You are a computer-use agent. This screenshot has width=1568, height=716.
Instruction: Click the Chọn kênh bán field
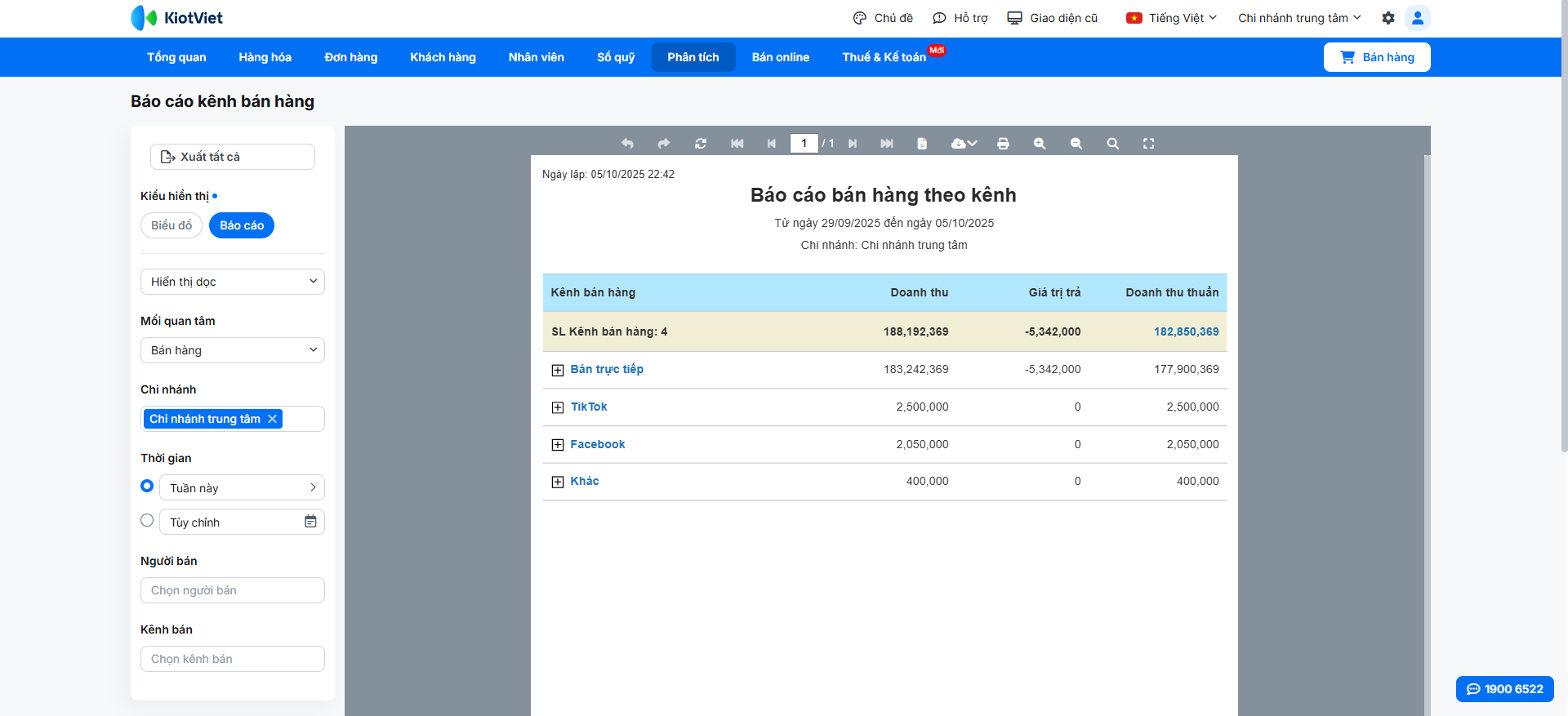[x=233, y=659]
